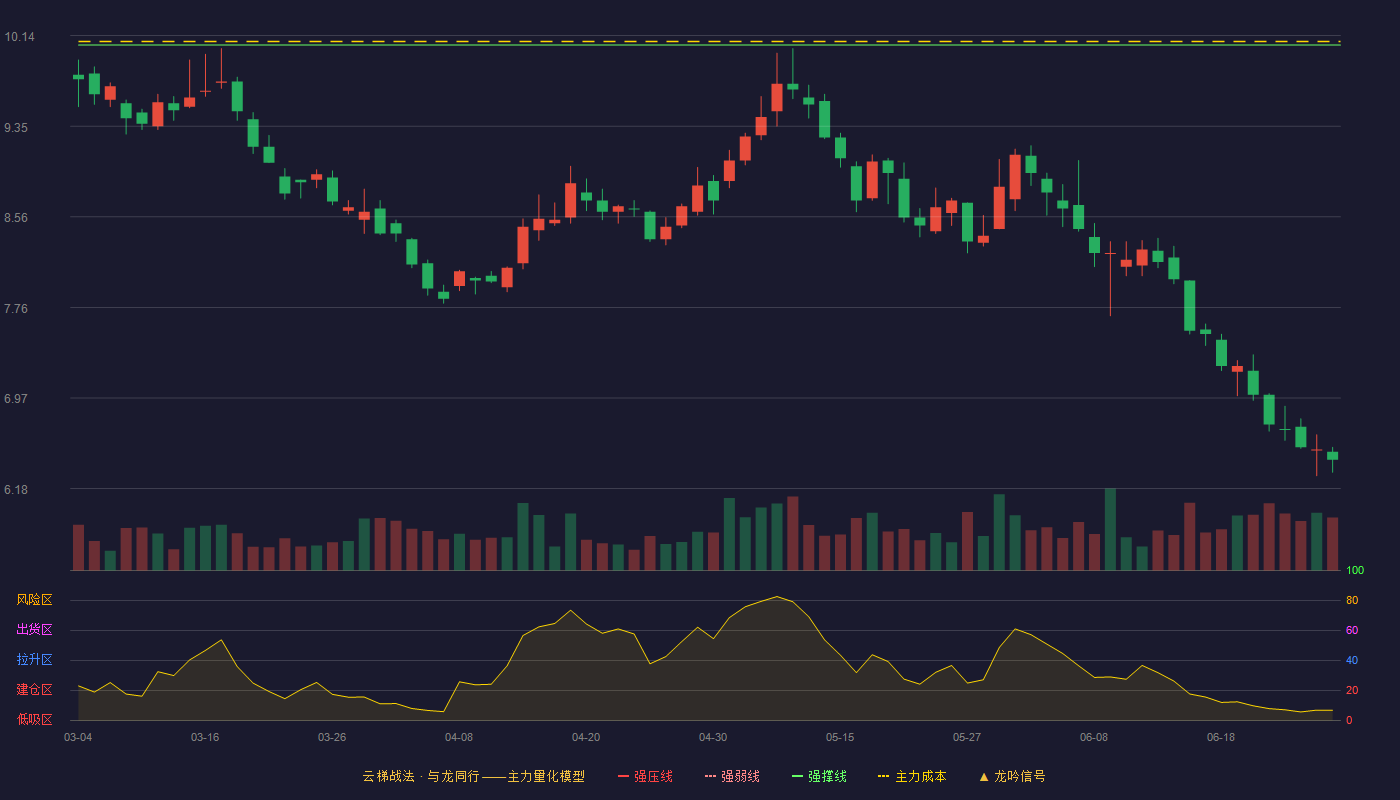Image resolution: width=1400 pixels, height=800 pixels.
Task: Click the 龙吟信号 triangle legend icon
Action: tap(984, 776)
